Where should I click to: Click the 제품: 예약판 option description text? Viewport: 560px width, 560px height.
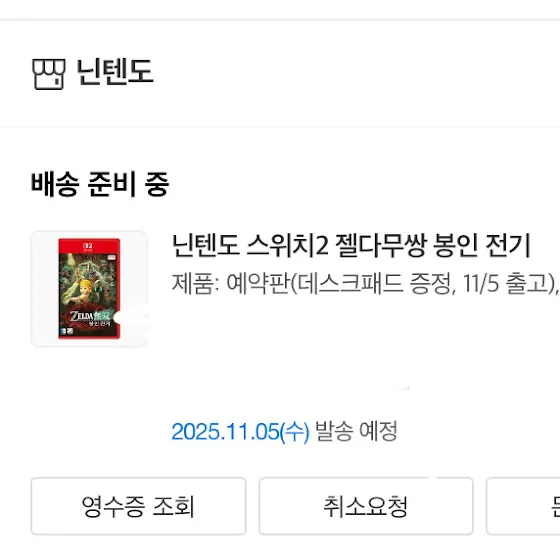[x=365, y=284]
